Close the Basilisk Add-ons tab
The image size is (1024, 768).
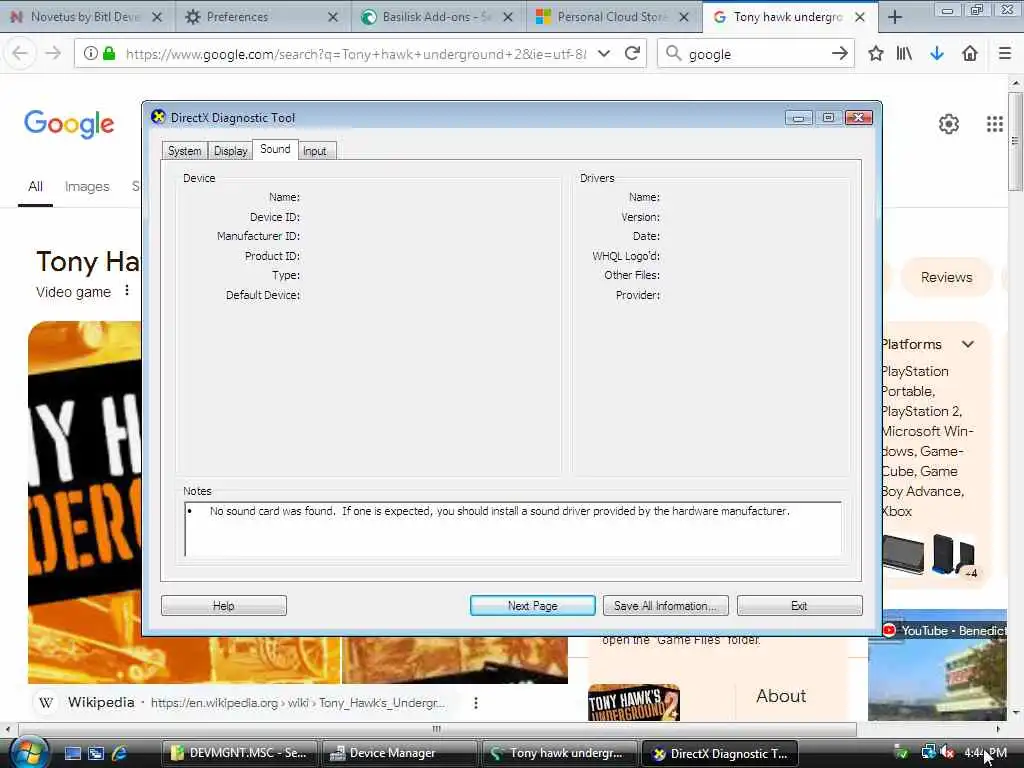(507, 17)
